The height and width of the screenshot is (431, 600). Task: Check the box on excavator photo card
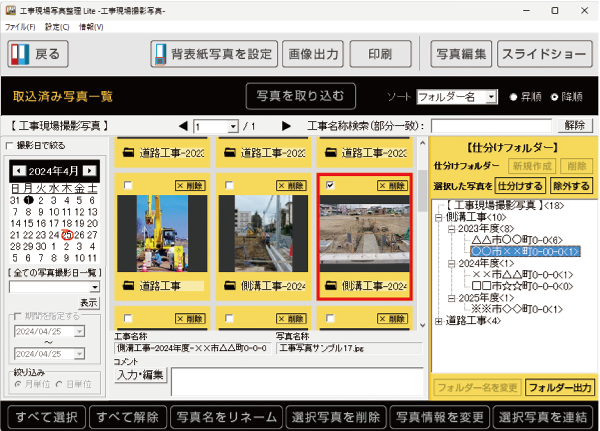[x=128, y=186]
